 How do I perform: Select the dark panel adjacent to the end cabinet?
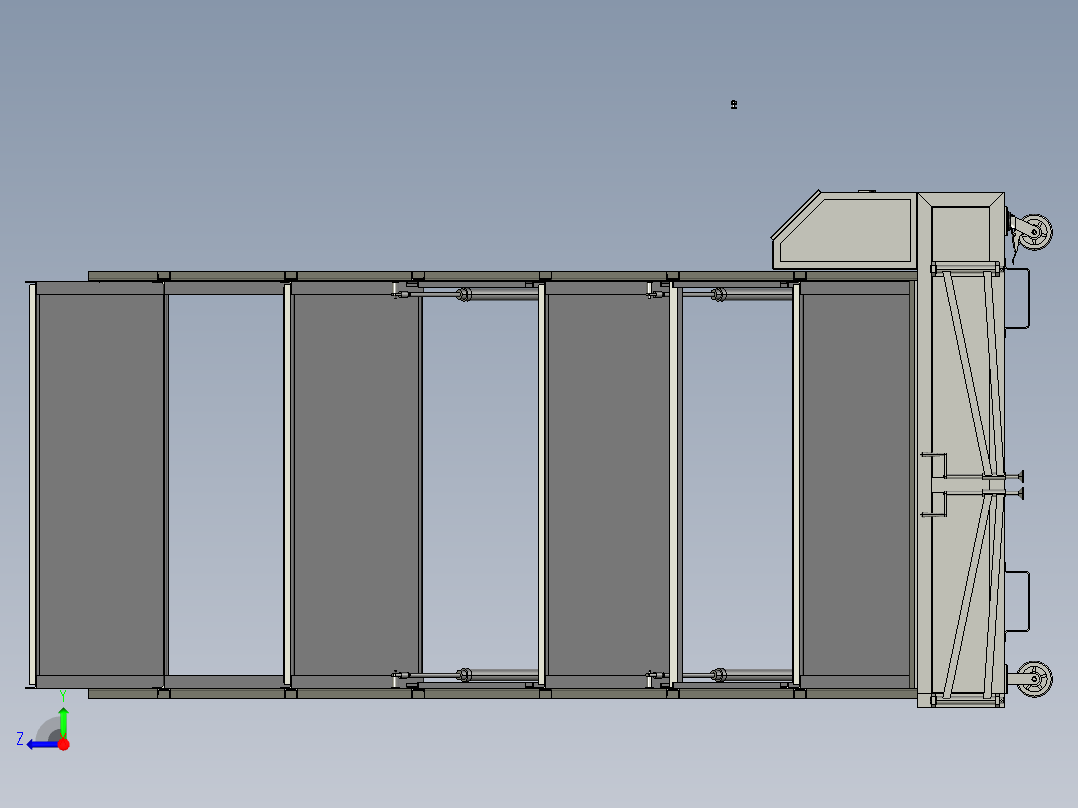[x=856, y=485]
